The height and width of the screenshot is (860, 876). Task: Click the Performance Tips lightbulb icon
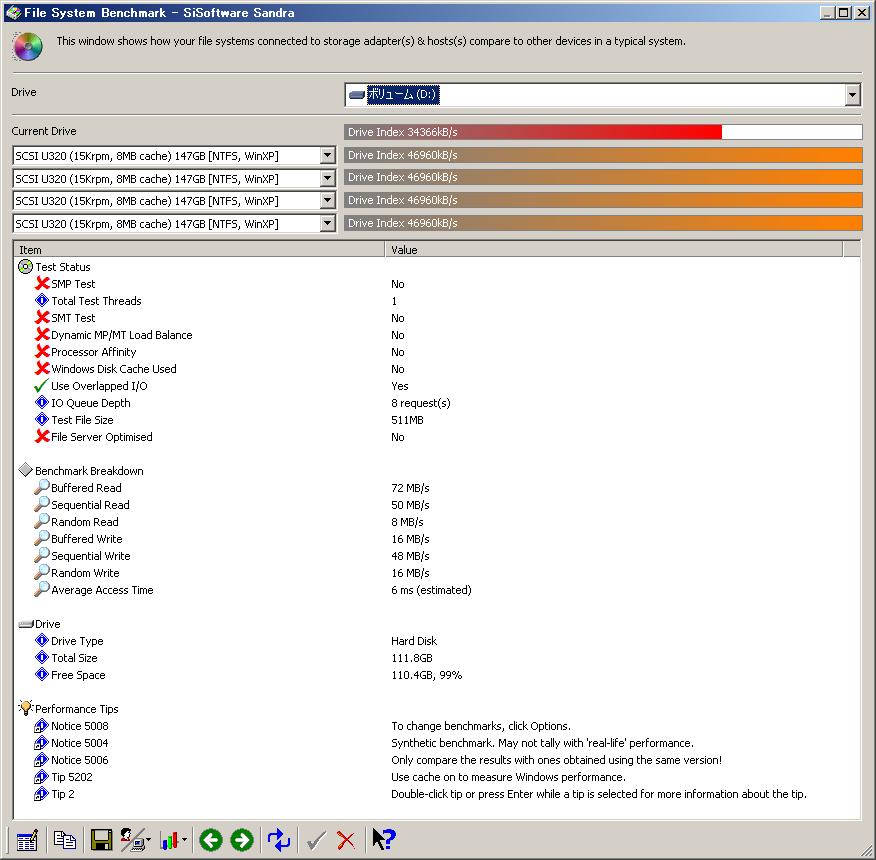(26, 708)
